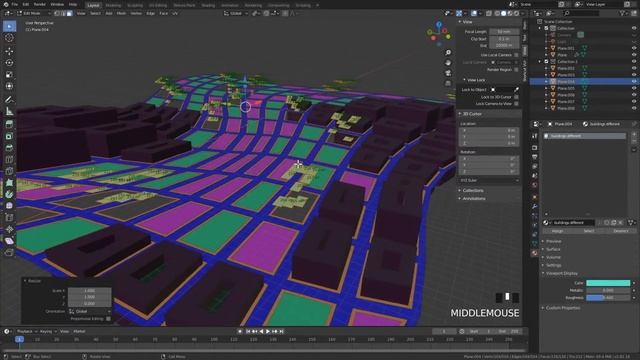This screenshot has width=640, height=360.
Task: Select the Rotate tool
Action: (9, 63)
